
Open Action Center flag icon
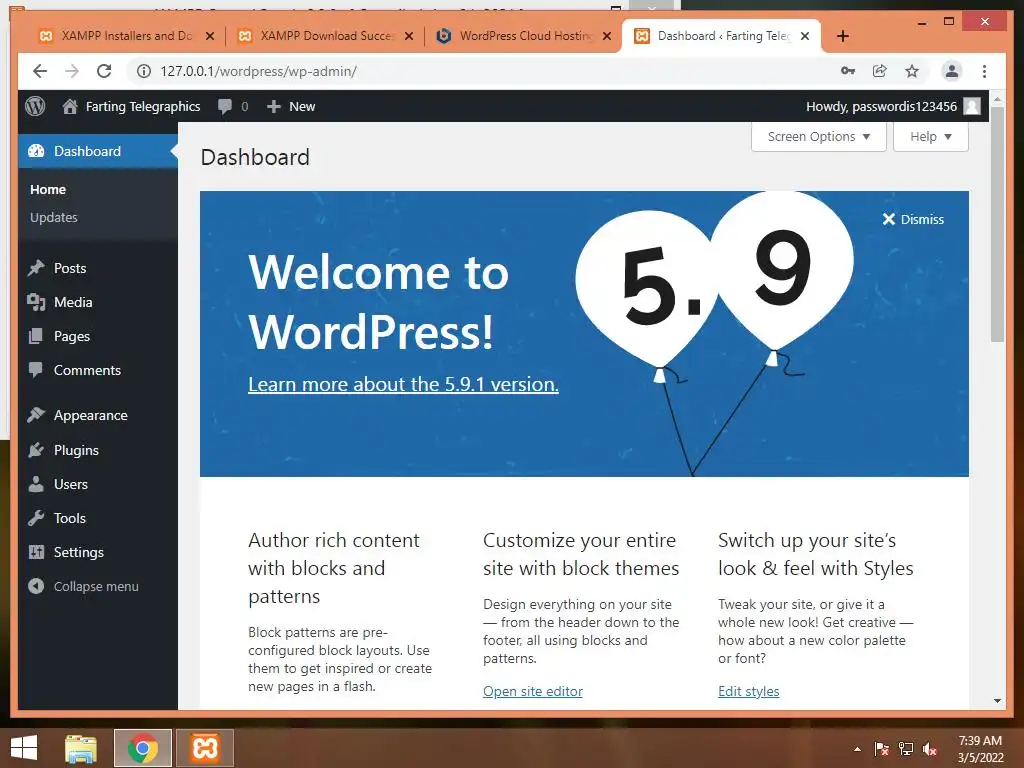click(x=882, y=749)
